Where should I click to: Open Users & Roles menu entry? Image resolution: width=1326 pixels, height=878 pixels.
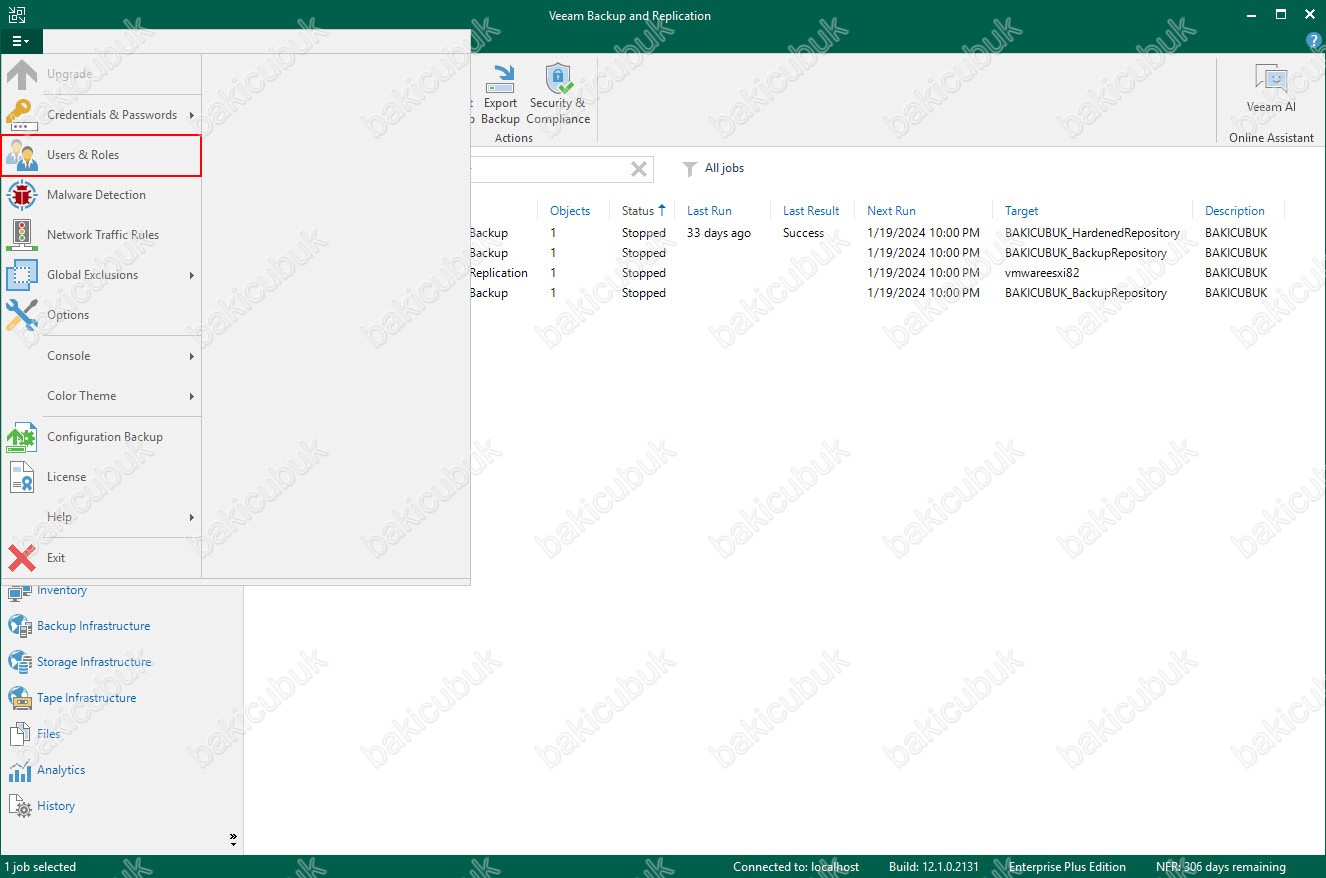(83, 155)
